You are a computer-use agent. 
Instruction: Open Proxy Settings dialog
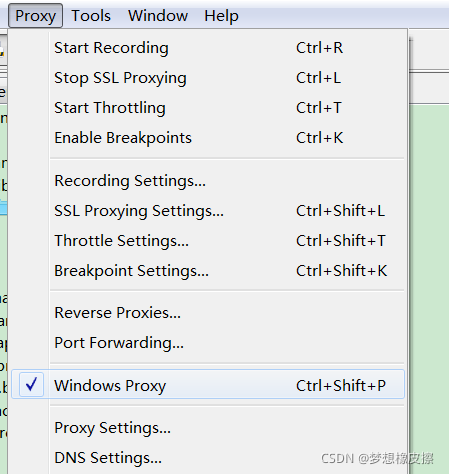[208, 428]
